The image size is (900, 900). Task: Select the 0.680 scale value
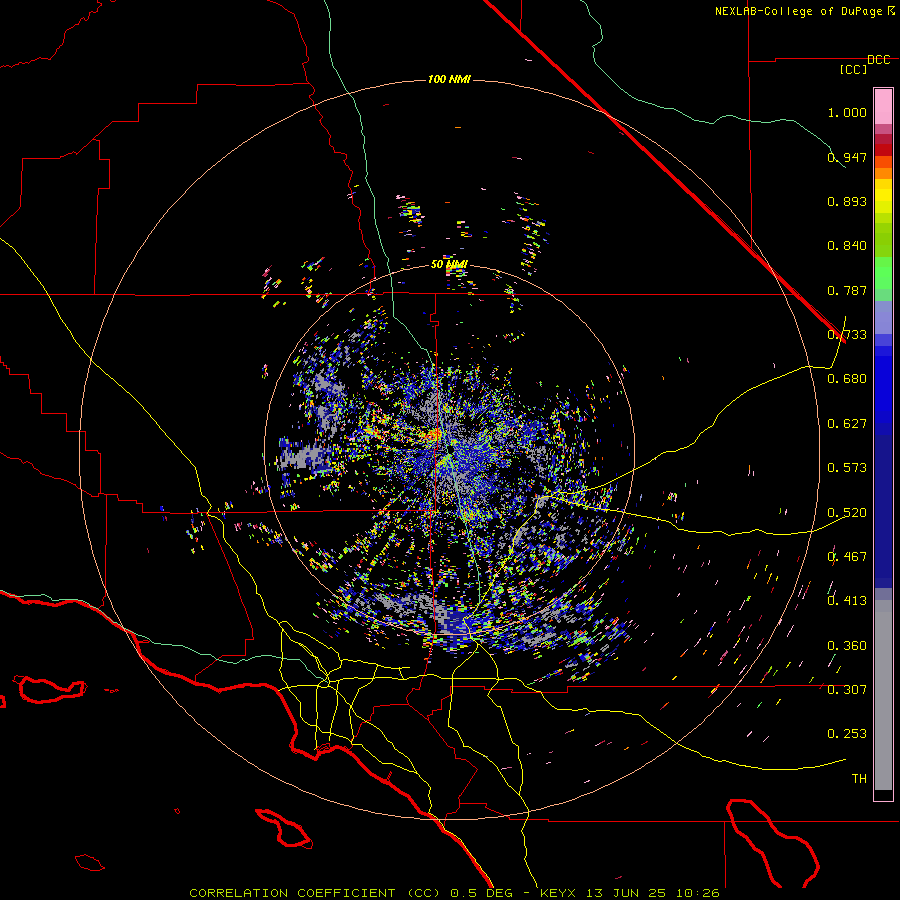[x=847, y=379]
